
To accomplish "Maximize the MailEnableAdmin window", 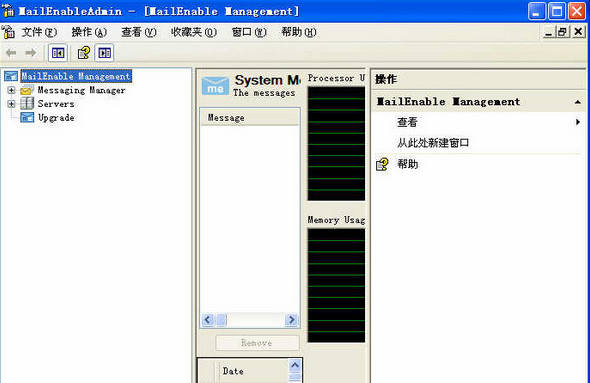I will click(x=557, y=11).
